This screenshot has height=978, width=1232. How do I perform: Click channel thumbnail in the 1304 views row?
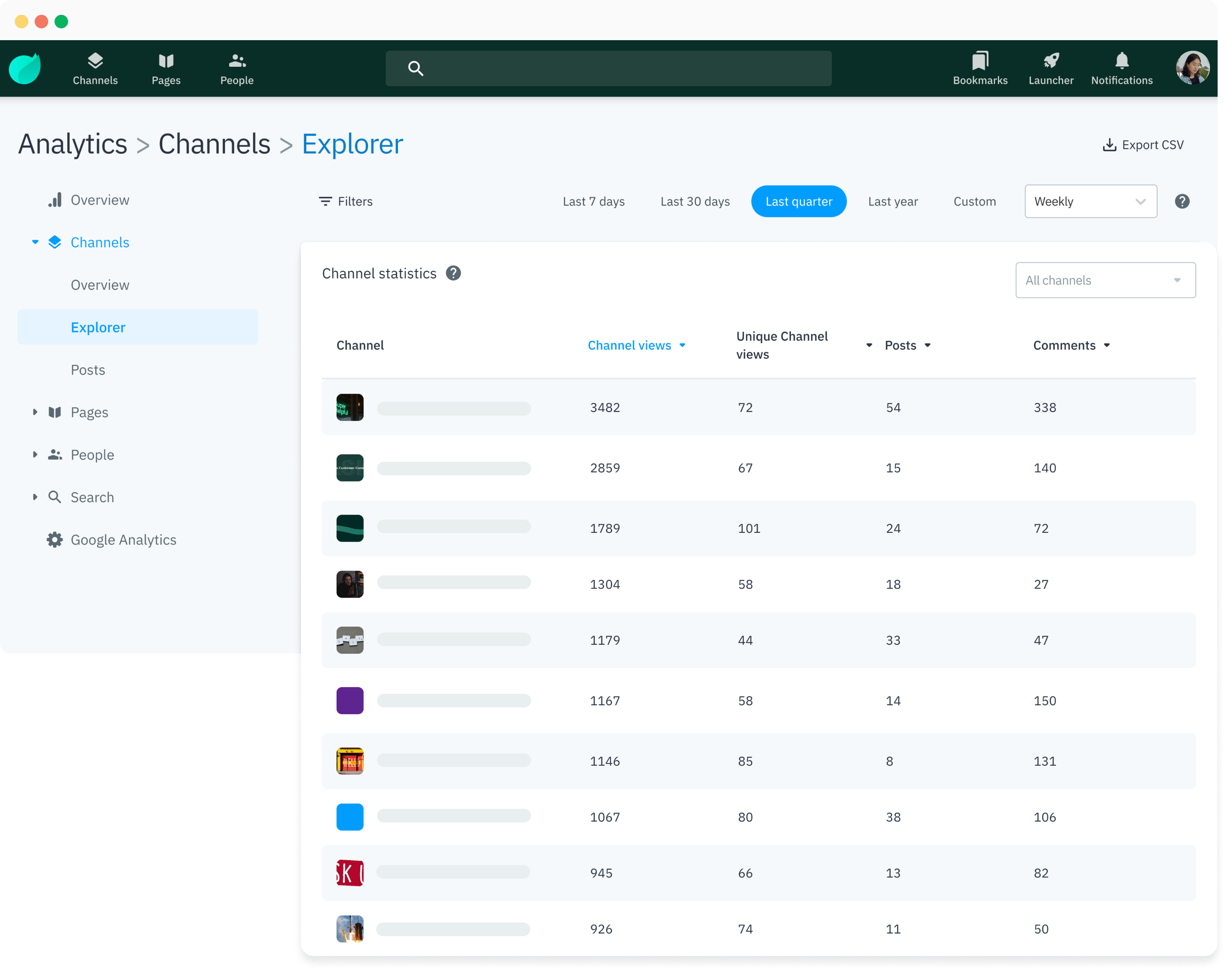350,584
